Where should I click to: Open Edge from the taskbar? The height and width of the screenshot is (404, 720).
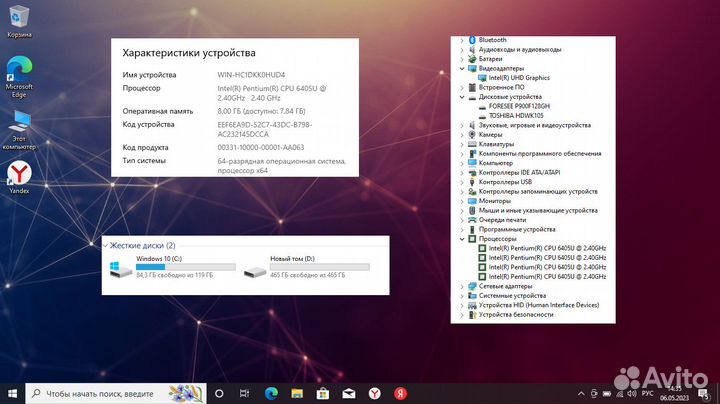coord(271,393)
